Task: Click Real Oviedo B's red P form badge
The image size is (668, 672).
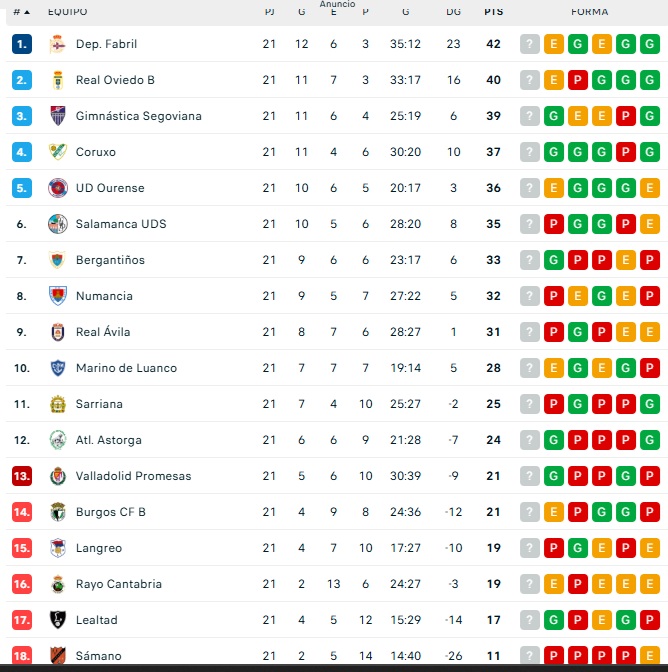Action: (x=578, y=80)
